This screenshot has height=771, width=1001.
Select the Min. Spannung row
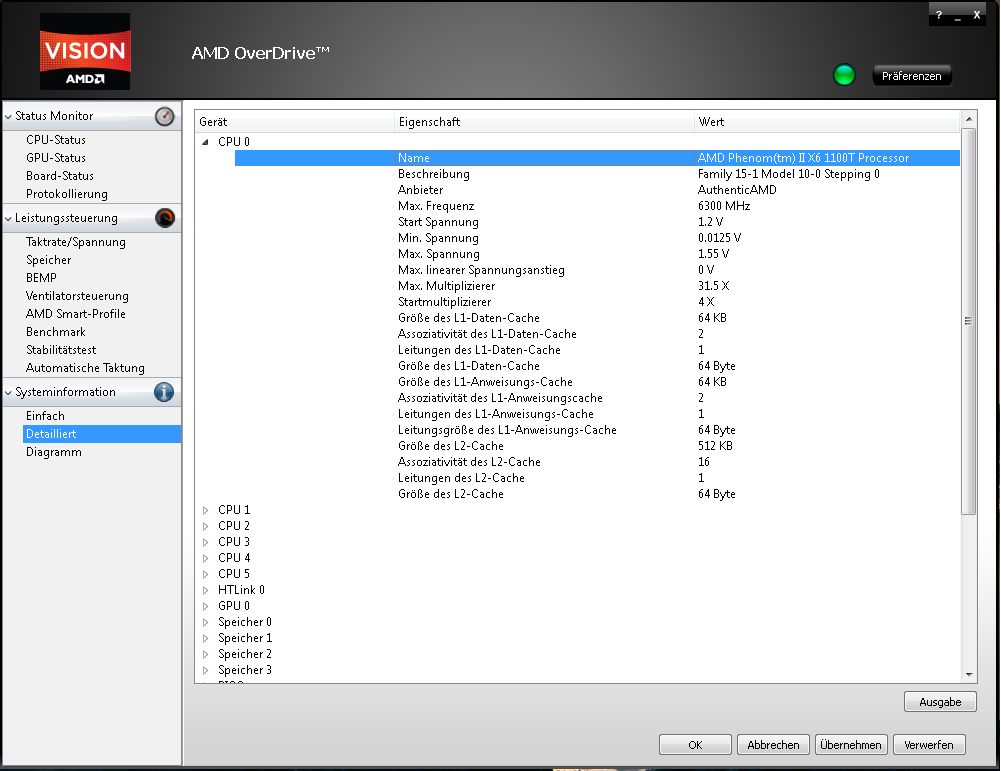point(598,238)
